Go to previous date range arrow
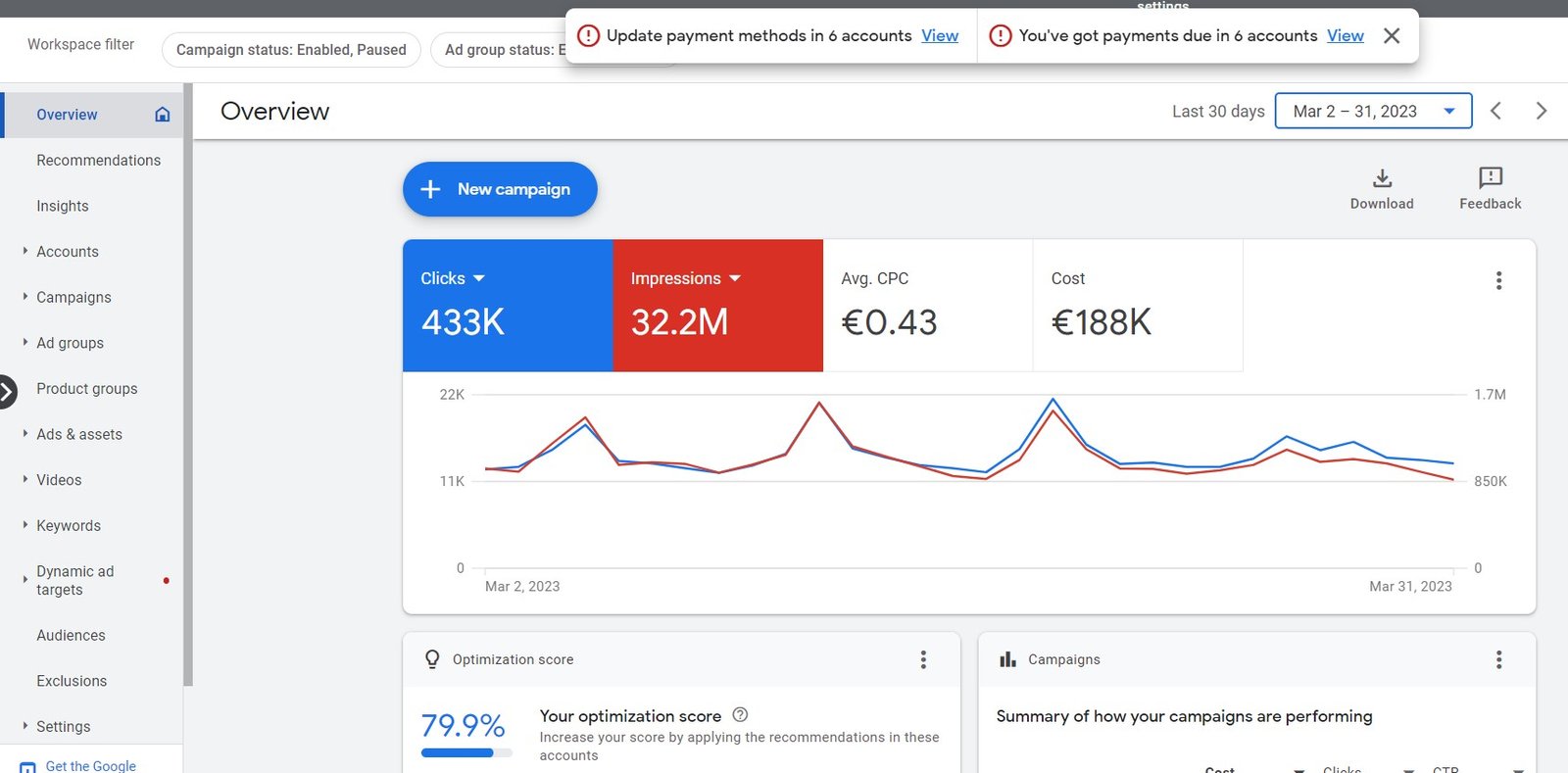This screenshot has height=773, width=1568. point(1496,111)
